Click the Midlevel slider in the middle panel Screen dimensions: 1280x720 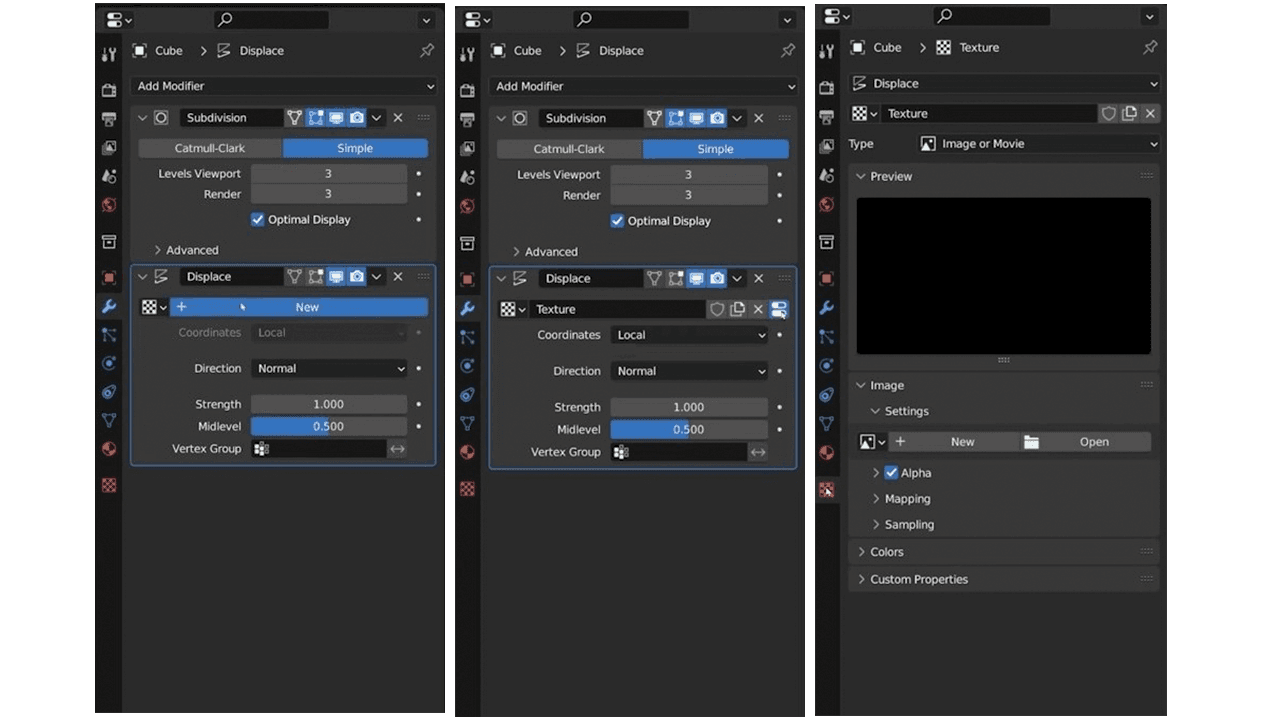coord(688,430)
